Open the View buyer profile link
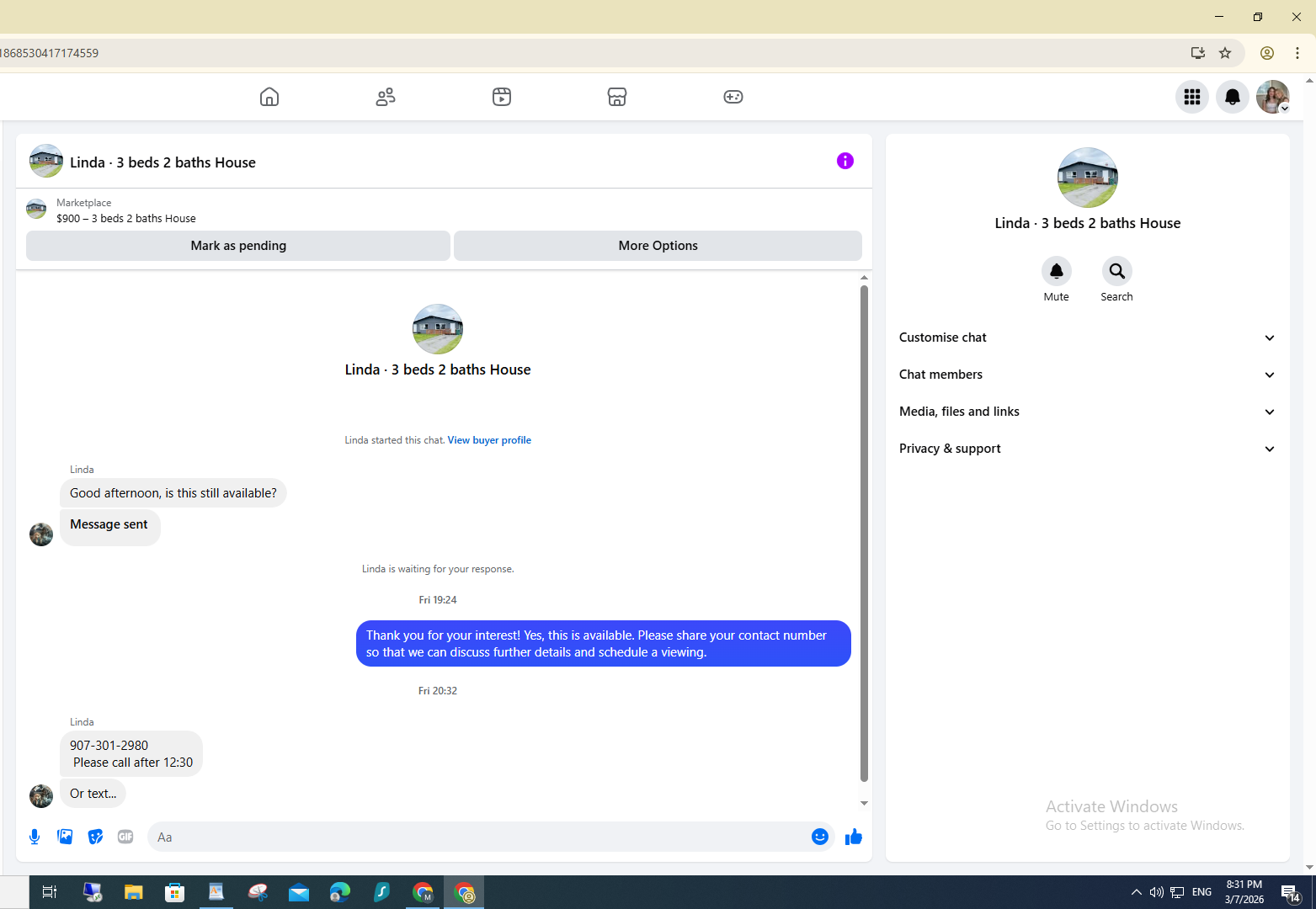Image resolution: width=1316 pixels, height=909 pixels. click(489, 440)
